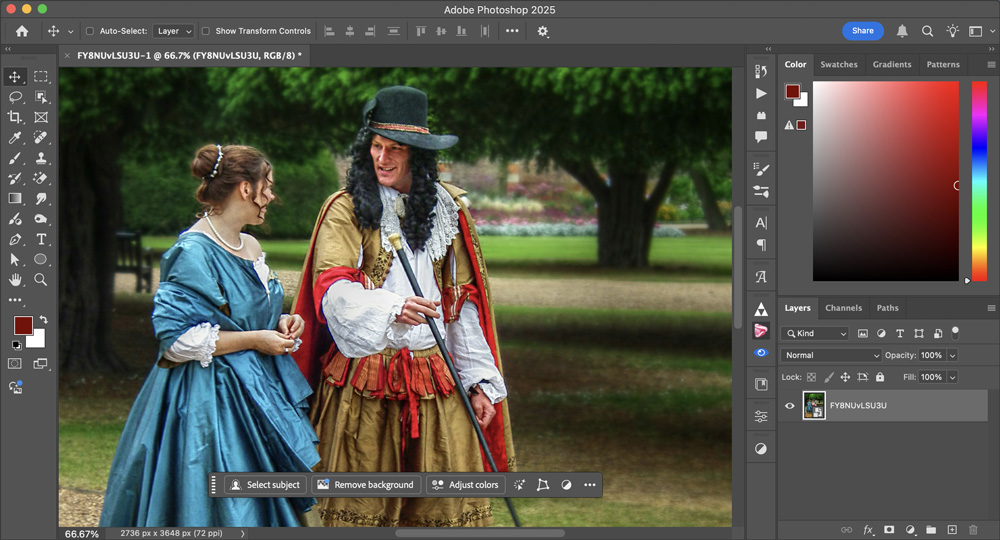This screenshot has width=1000, height=540.
Task: Go to Photoshop Home screen
Action: [x=22, y=31]
